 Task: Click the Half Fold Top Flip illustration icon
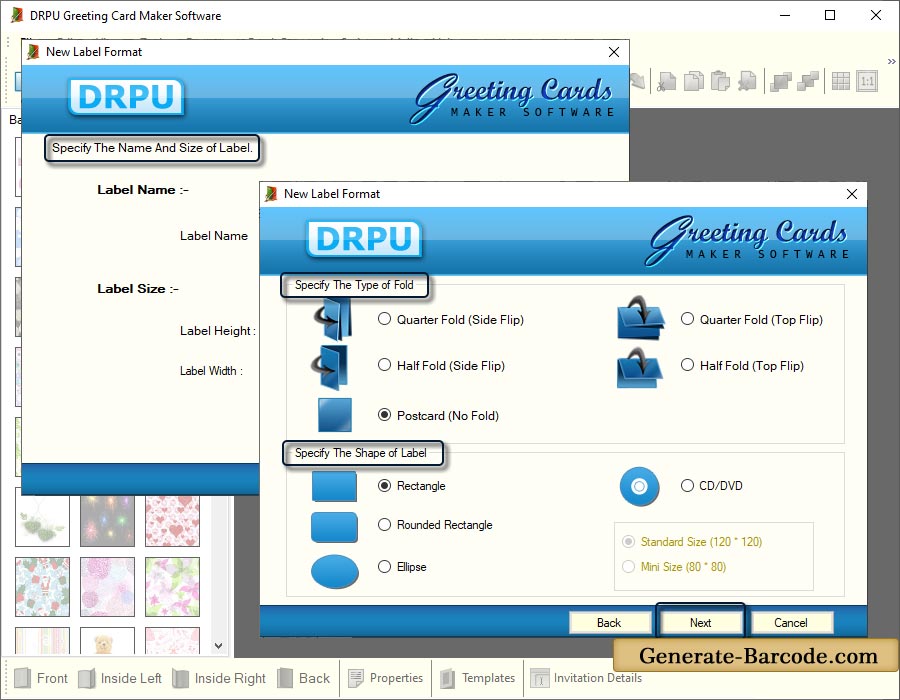tap(640, 367)
